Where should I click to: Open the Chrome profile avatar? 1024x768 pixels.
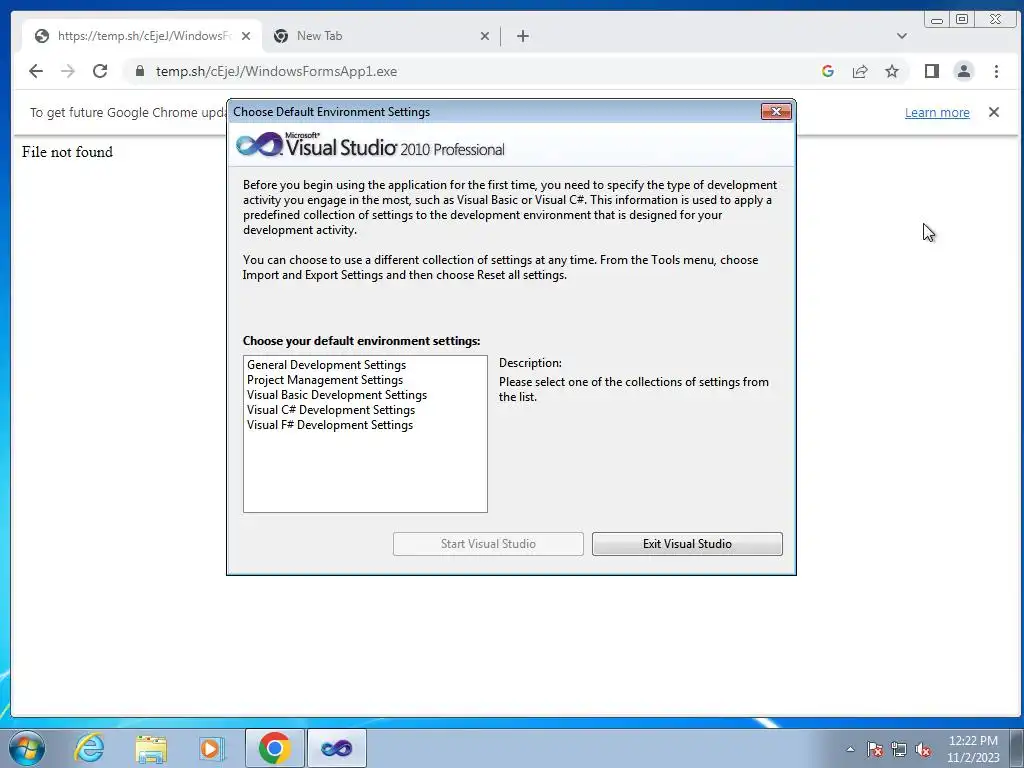tap(963, 71)
